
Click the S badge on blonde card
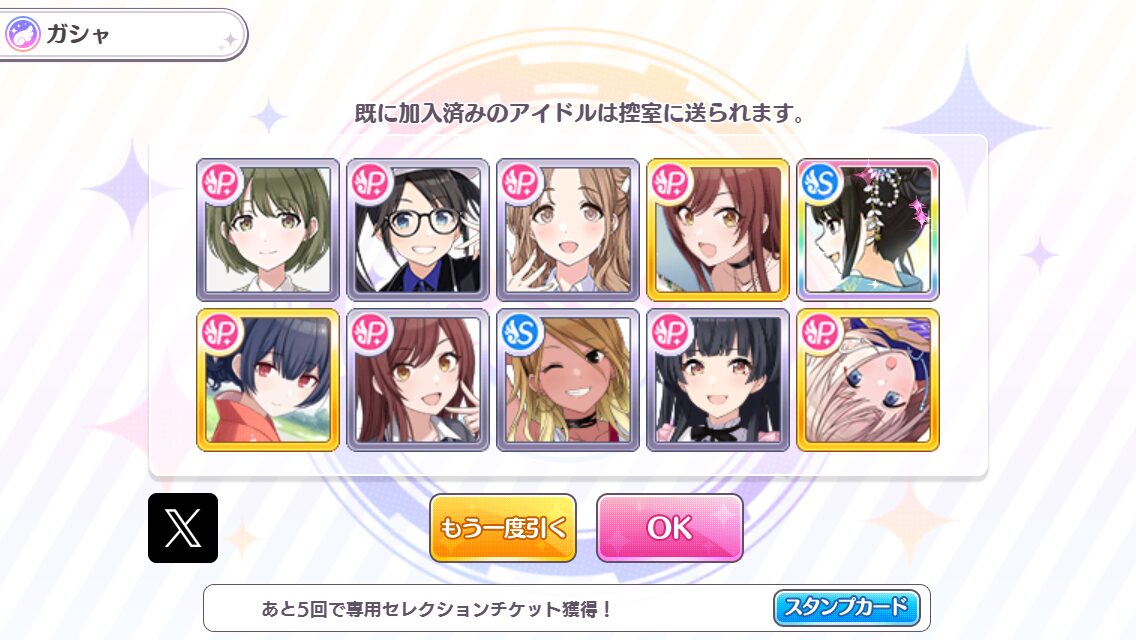(521, 333)
